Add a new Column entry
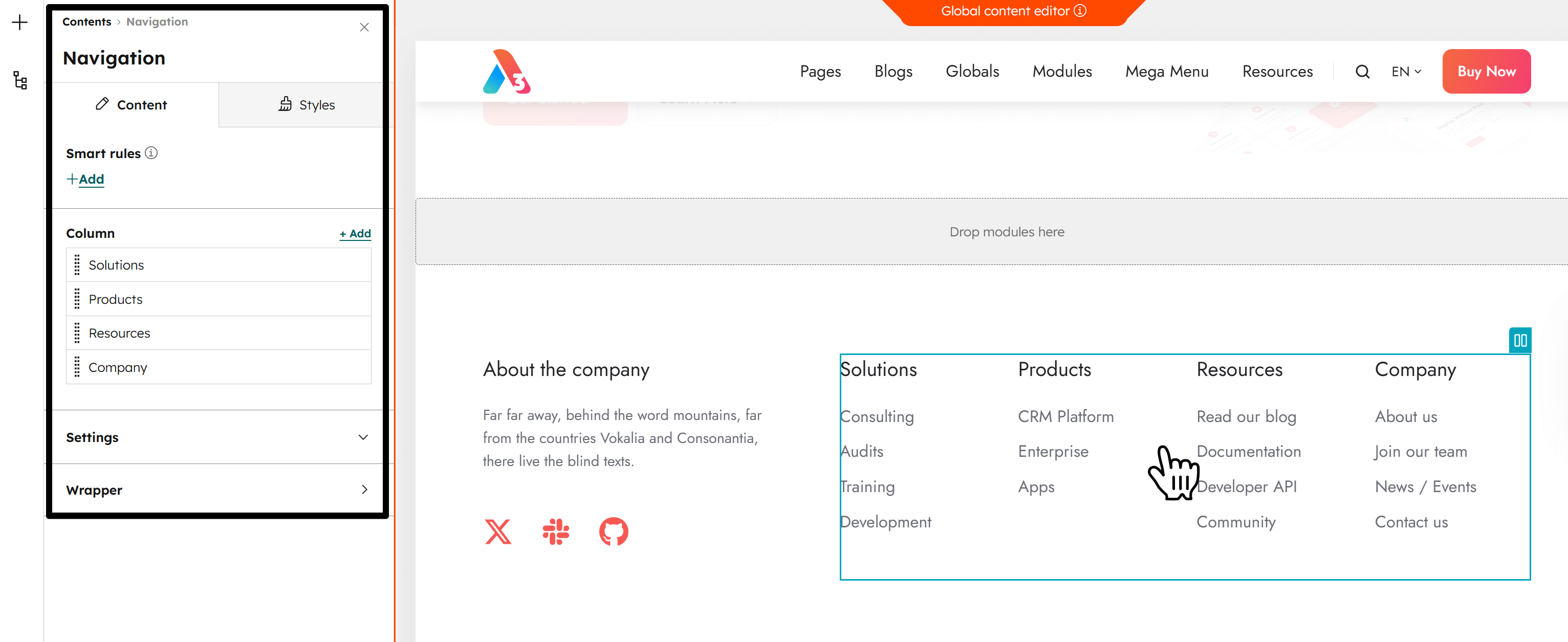 click(355, 233)
